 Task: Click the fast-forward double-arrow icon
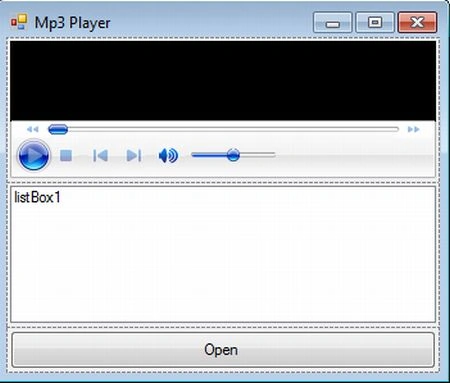point(414,129)
